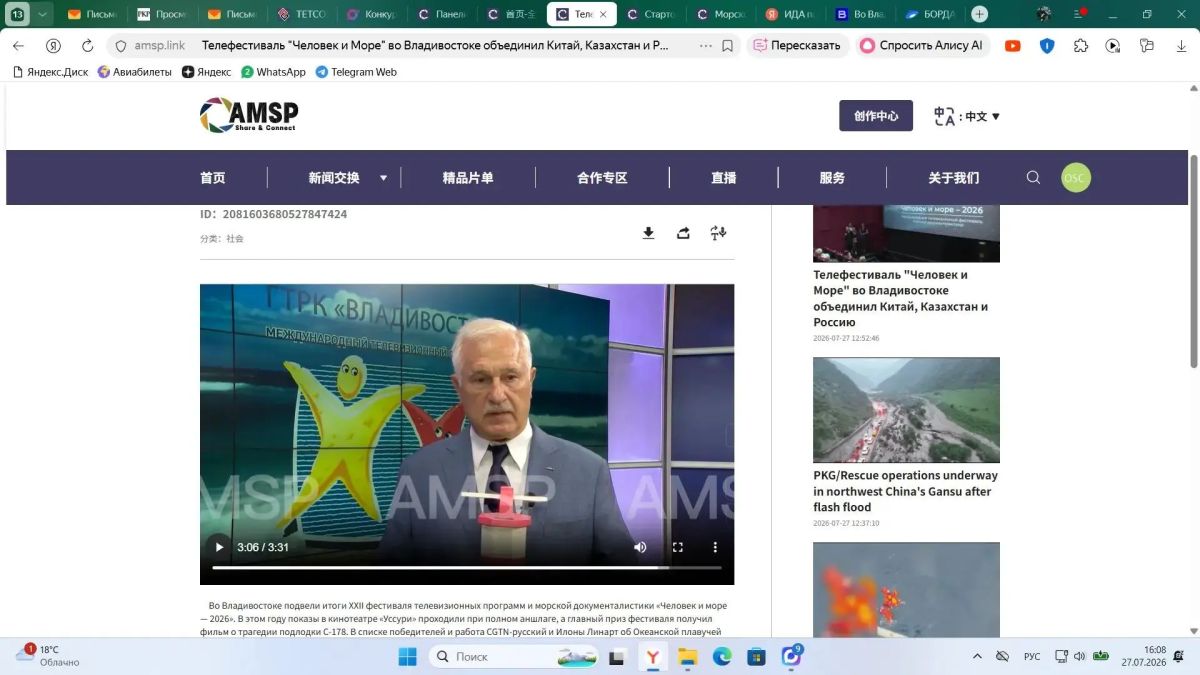Open the Gansu flash flood thumbnail
1200x675 pixels.
pyautogui.click(x=906, y=409)
